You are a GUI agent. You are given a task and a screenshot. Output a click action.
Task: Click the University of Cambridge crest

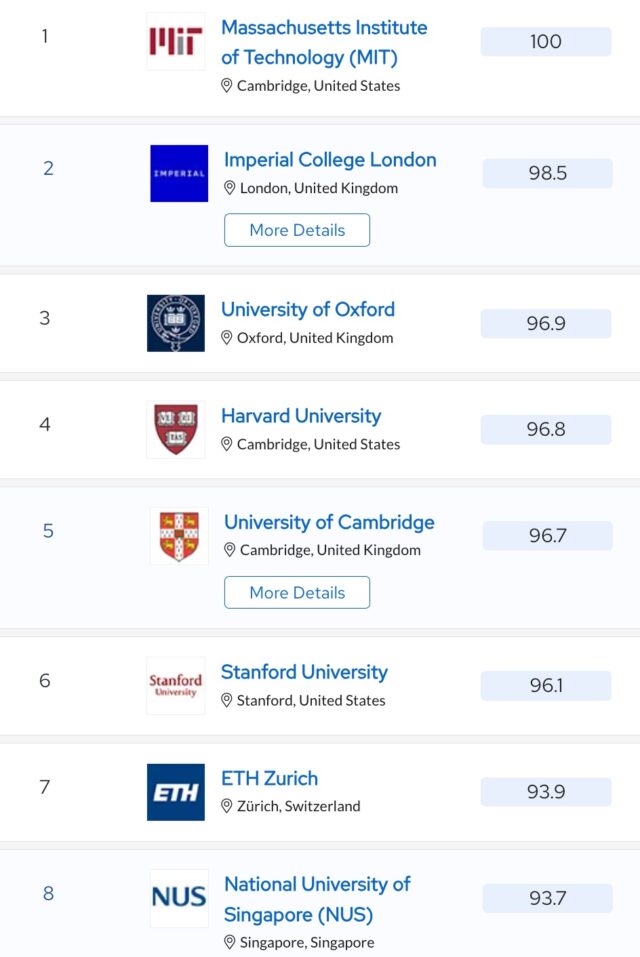pyautogui.click(x=179, y=535)
